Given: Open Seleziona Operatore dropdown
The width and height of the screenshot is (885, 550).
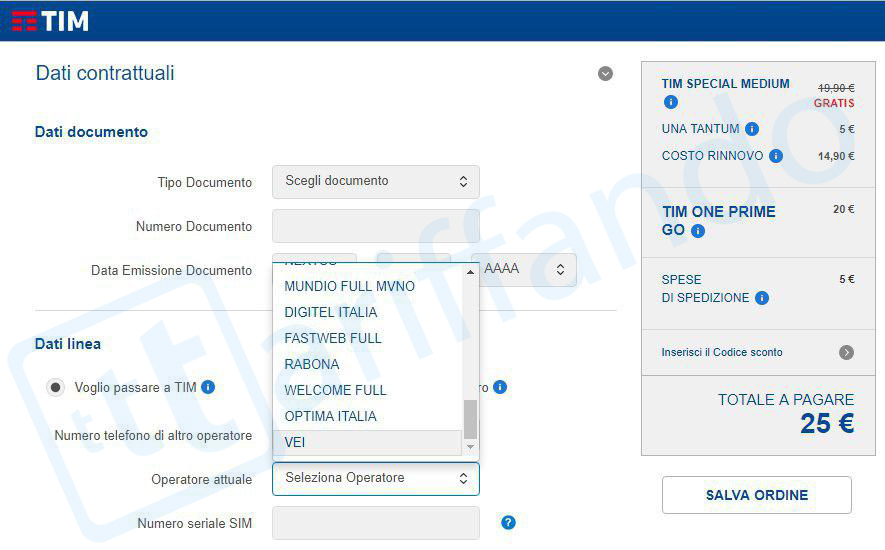Looking at the screenshot, I should [376, 479].
